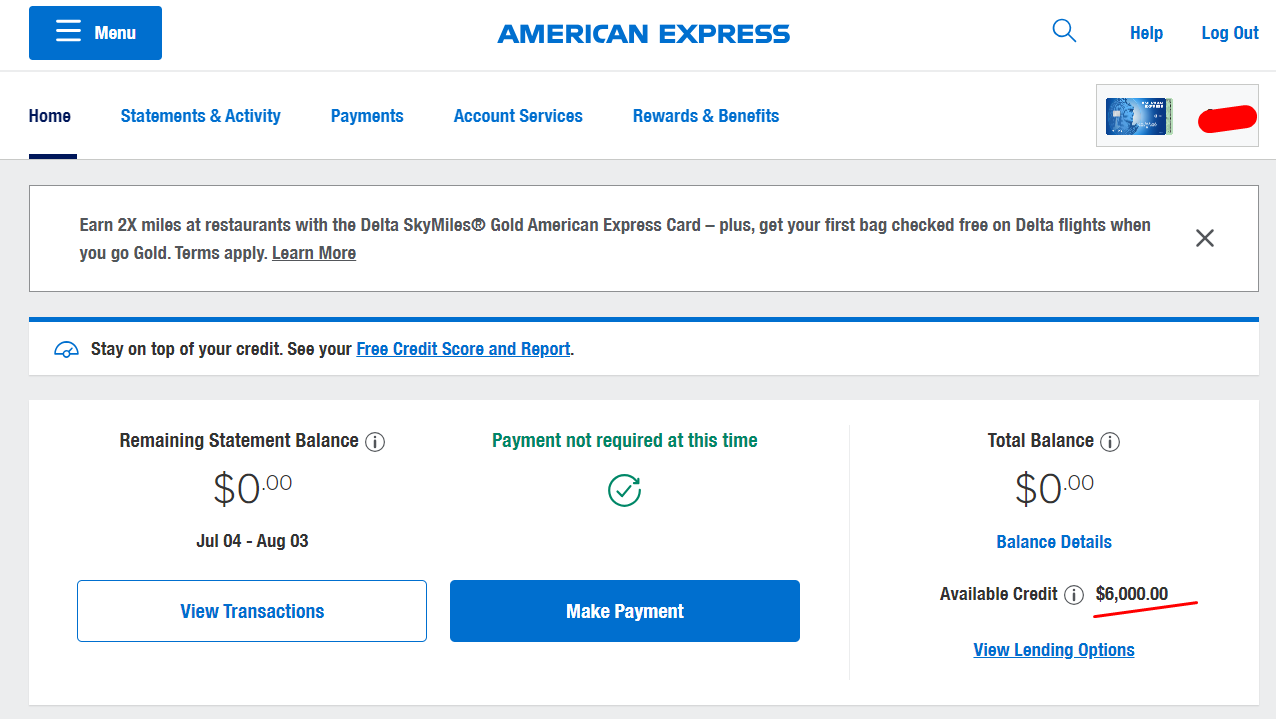Open the Statements & Activity tab
The height and width of the screenshot is (719, 1276).
tap(200, 116)
